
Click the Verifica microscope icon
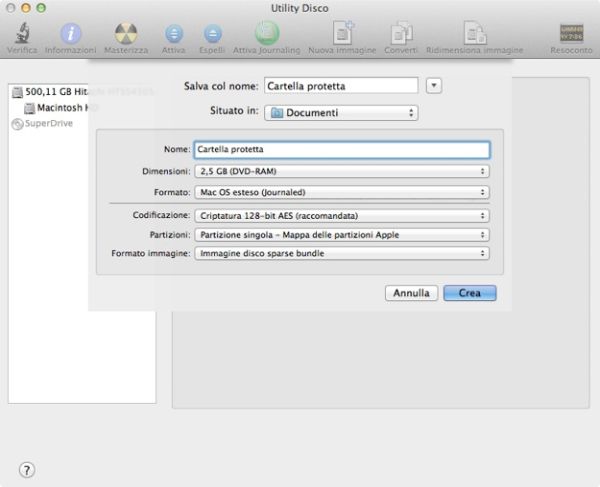click(x=20, y=33)
